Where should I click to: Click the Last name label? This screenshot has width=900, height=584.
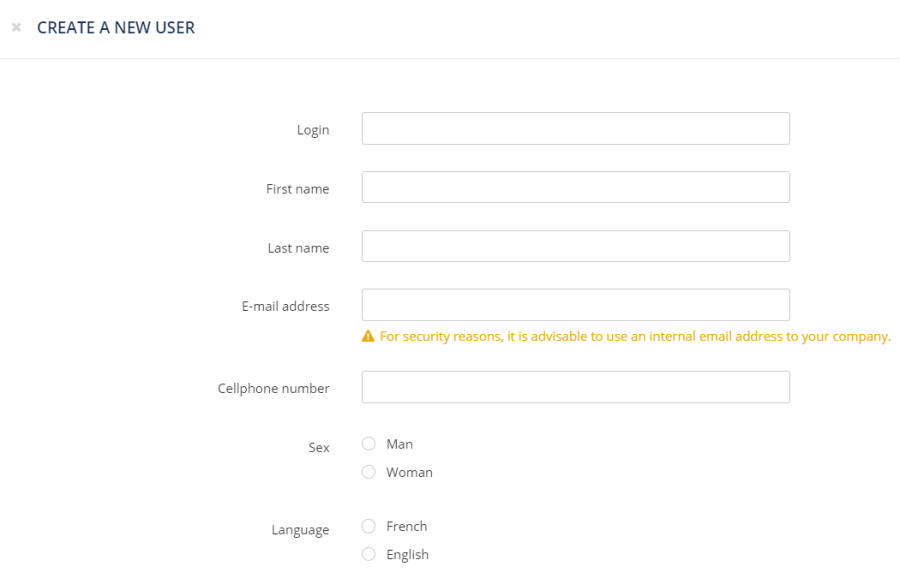pos(298,248)
